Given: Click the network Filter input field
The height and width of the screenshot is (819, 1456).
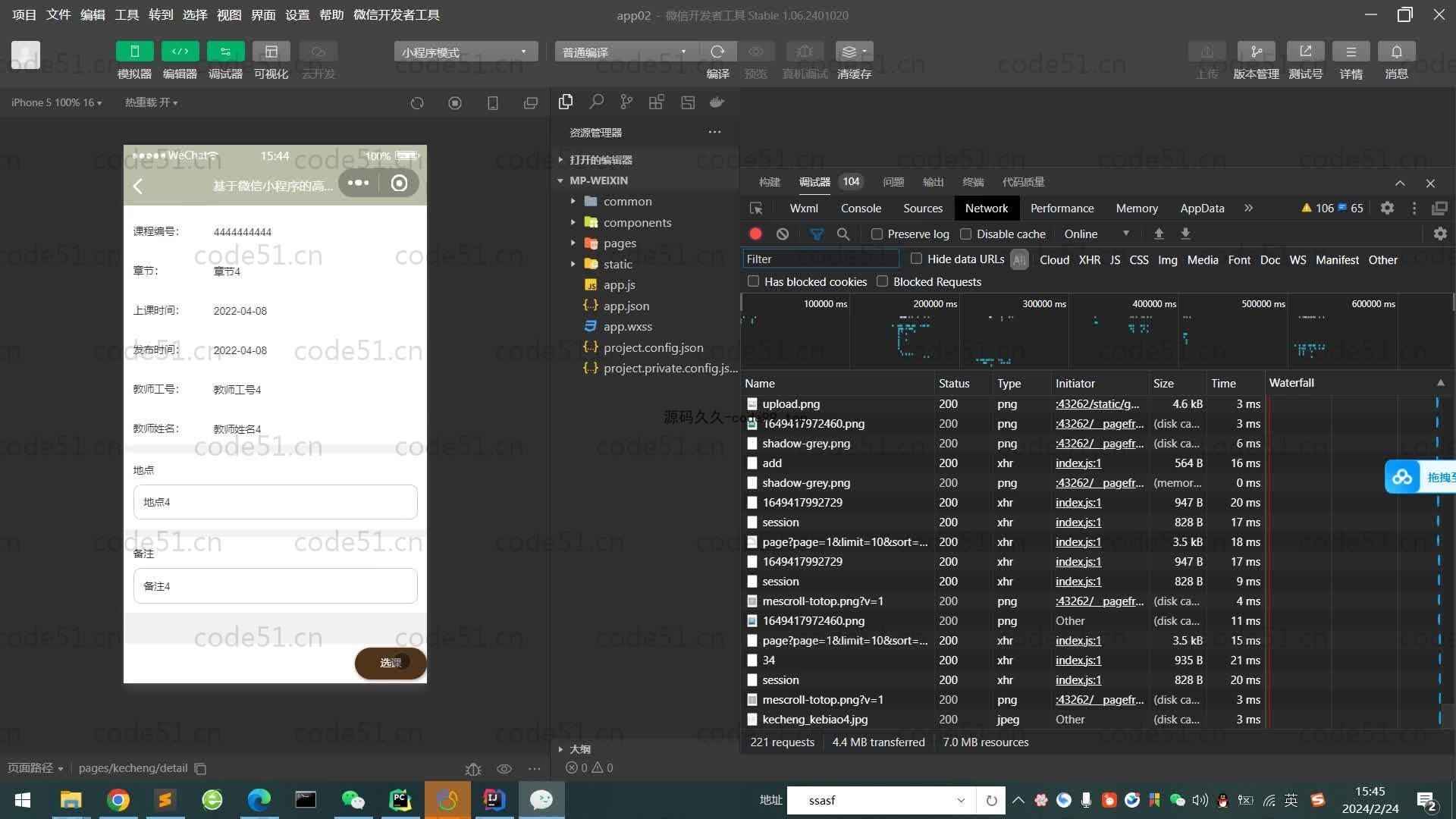Looking at the screenshot, I should (821, 259).
